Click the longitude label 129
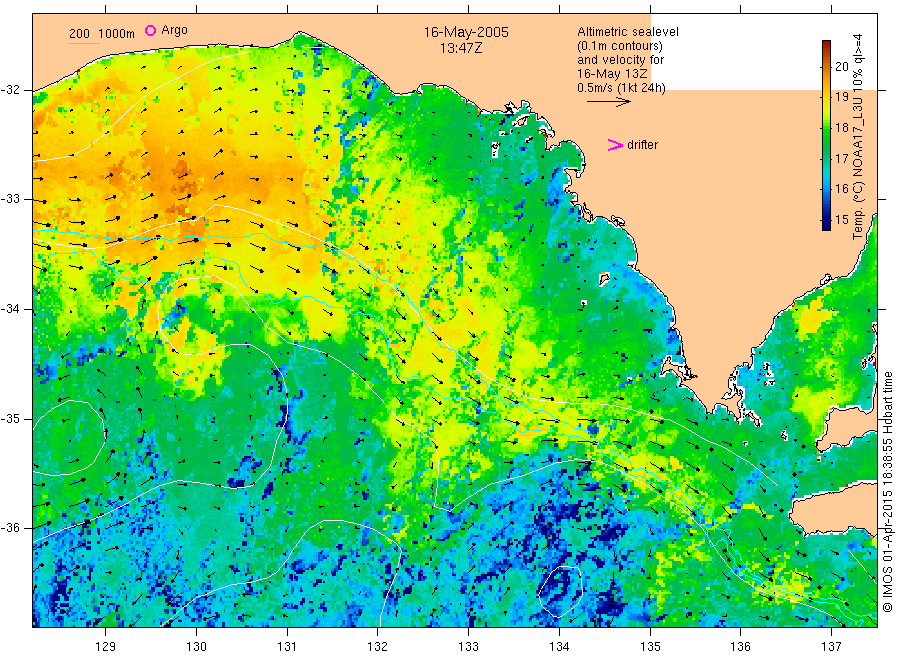Screen dimensions: 900x660 (106, 647)
